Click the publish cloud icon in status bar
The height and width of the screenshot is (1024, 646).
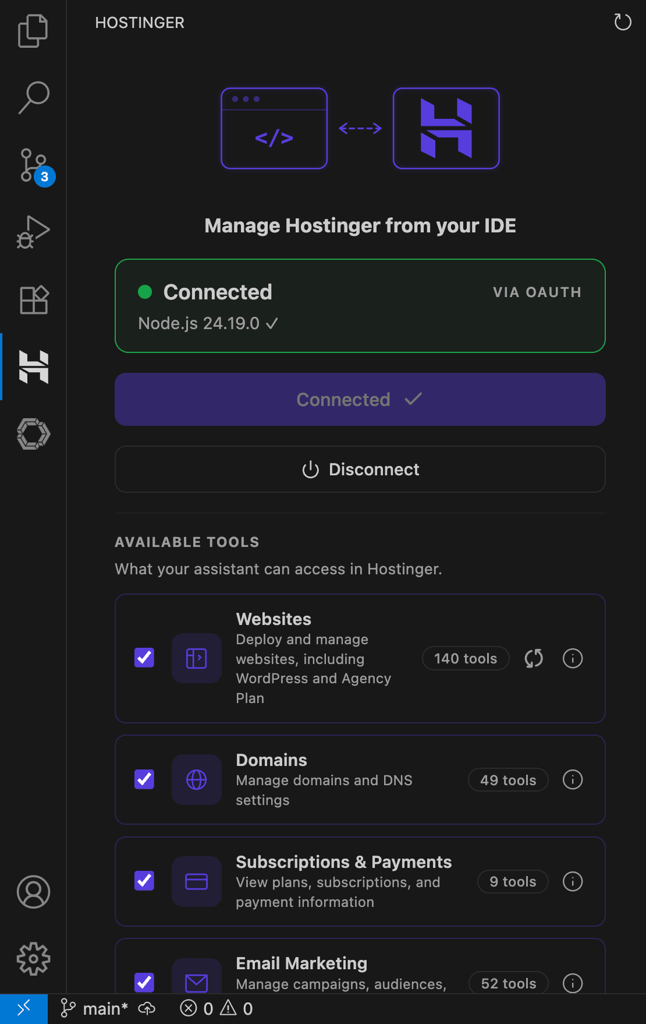point(147,1009)
